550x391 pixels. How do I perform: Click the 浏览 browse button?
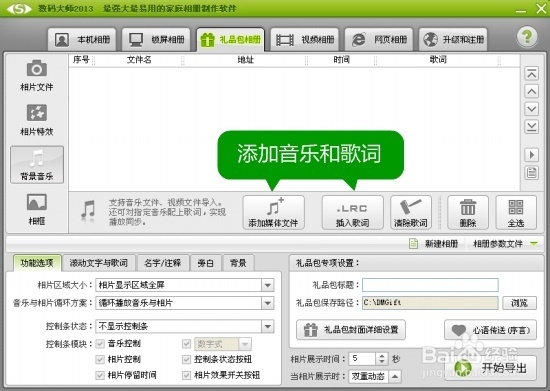[519, 303]
